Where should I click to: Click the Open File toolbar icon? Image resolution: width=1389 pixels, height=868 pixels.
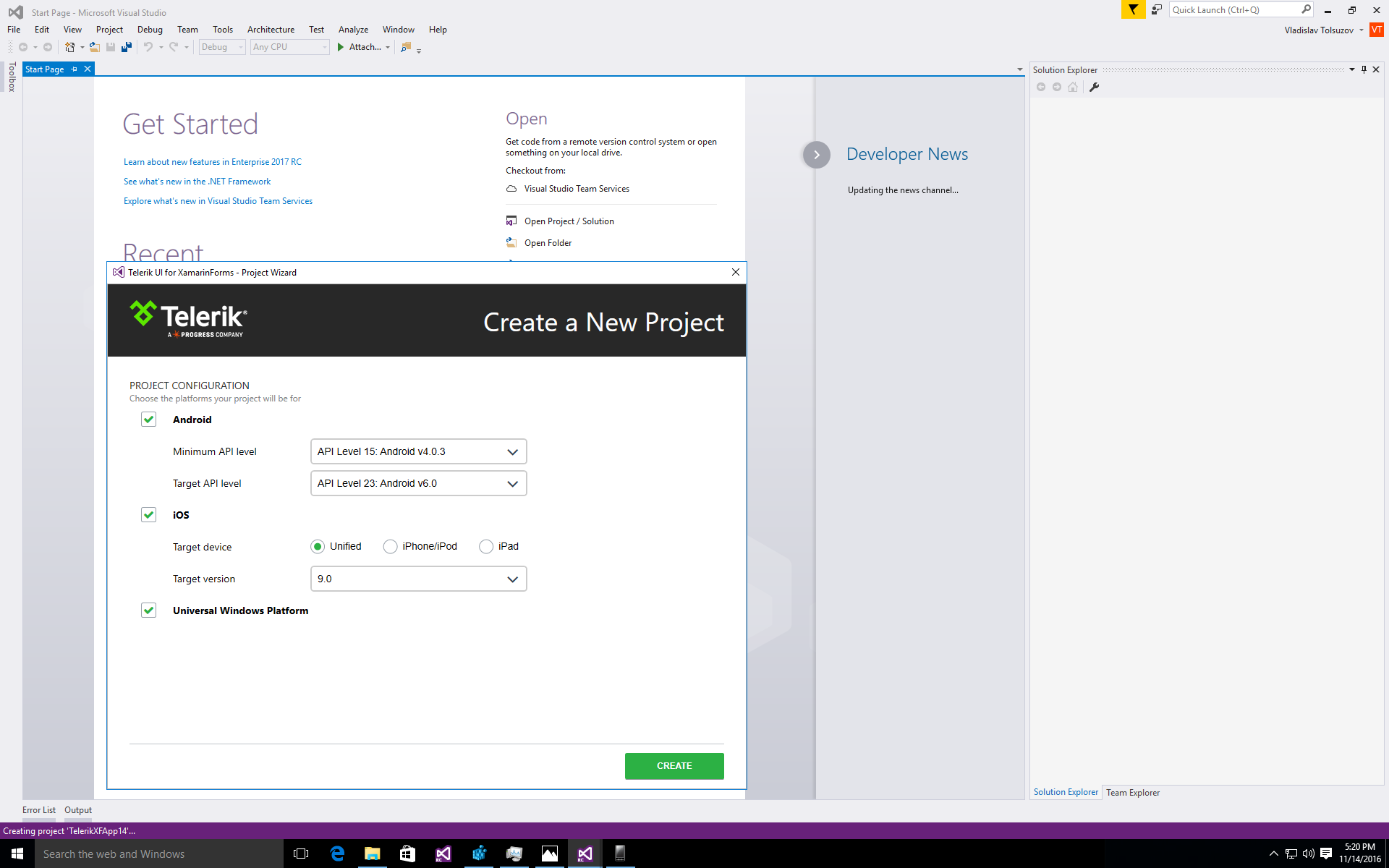(x=95, y=47)
